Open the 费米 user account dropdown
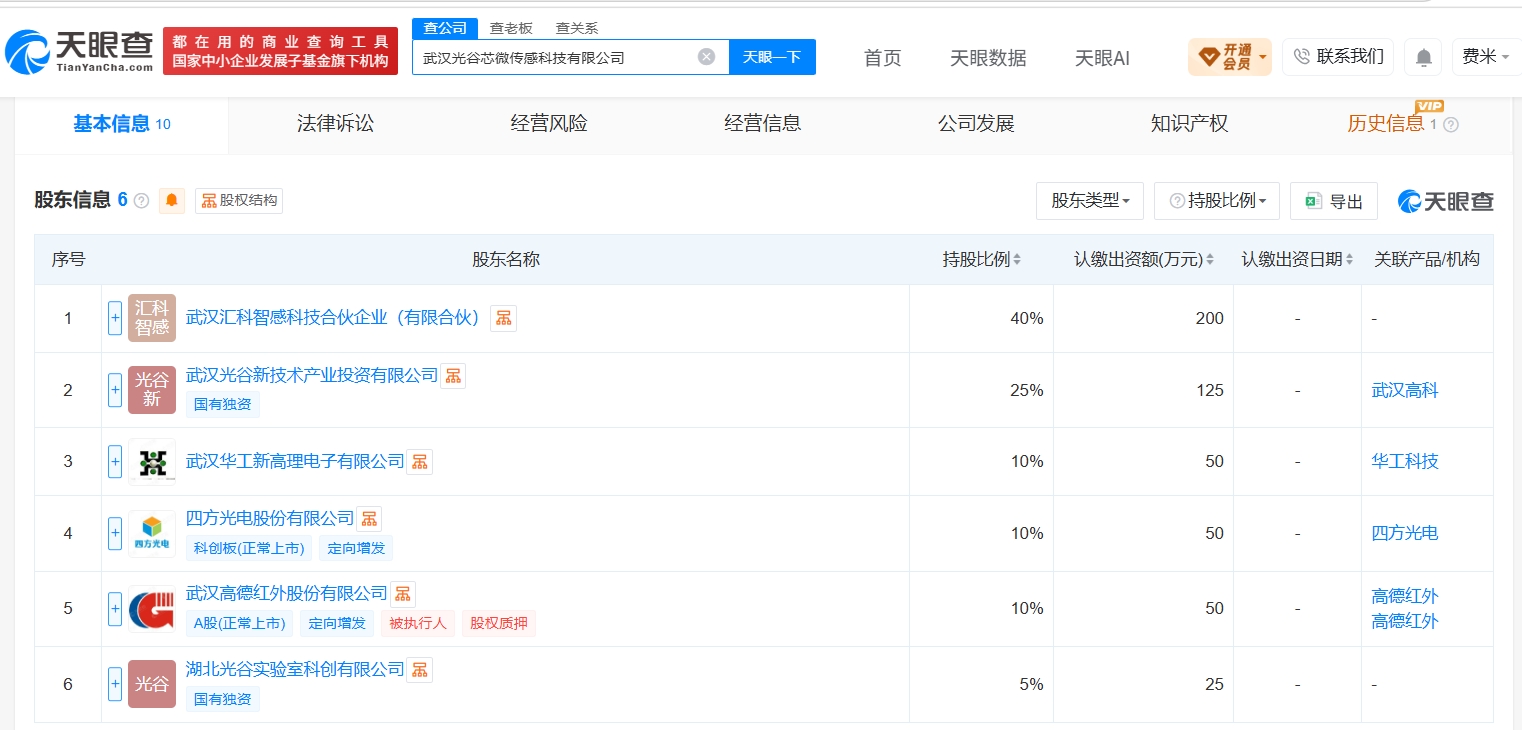 (1486, 57)
